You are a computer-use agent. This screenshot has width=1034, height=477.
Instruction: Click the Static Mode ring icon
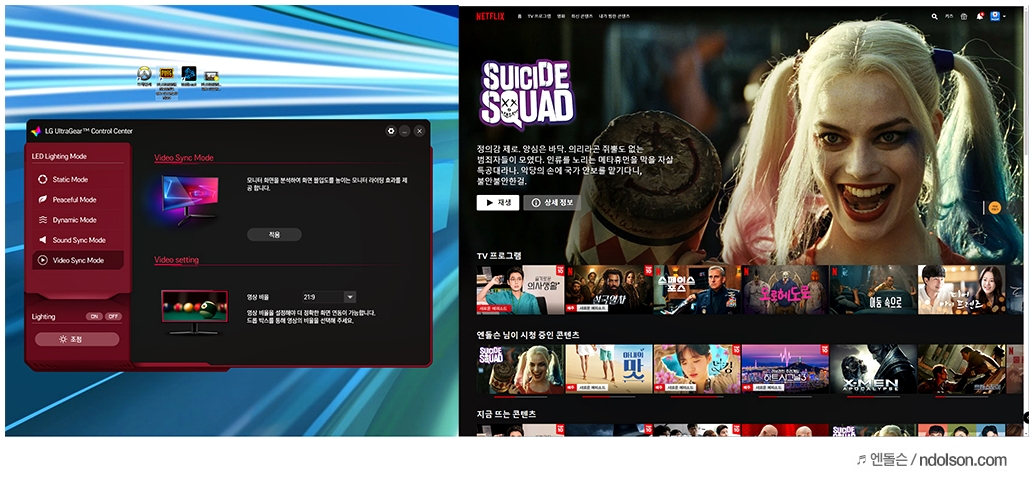[x=43, y=179]
